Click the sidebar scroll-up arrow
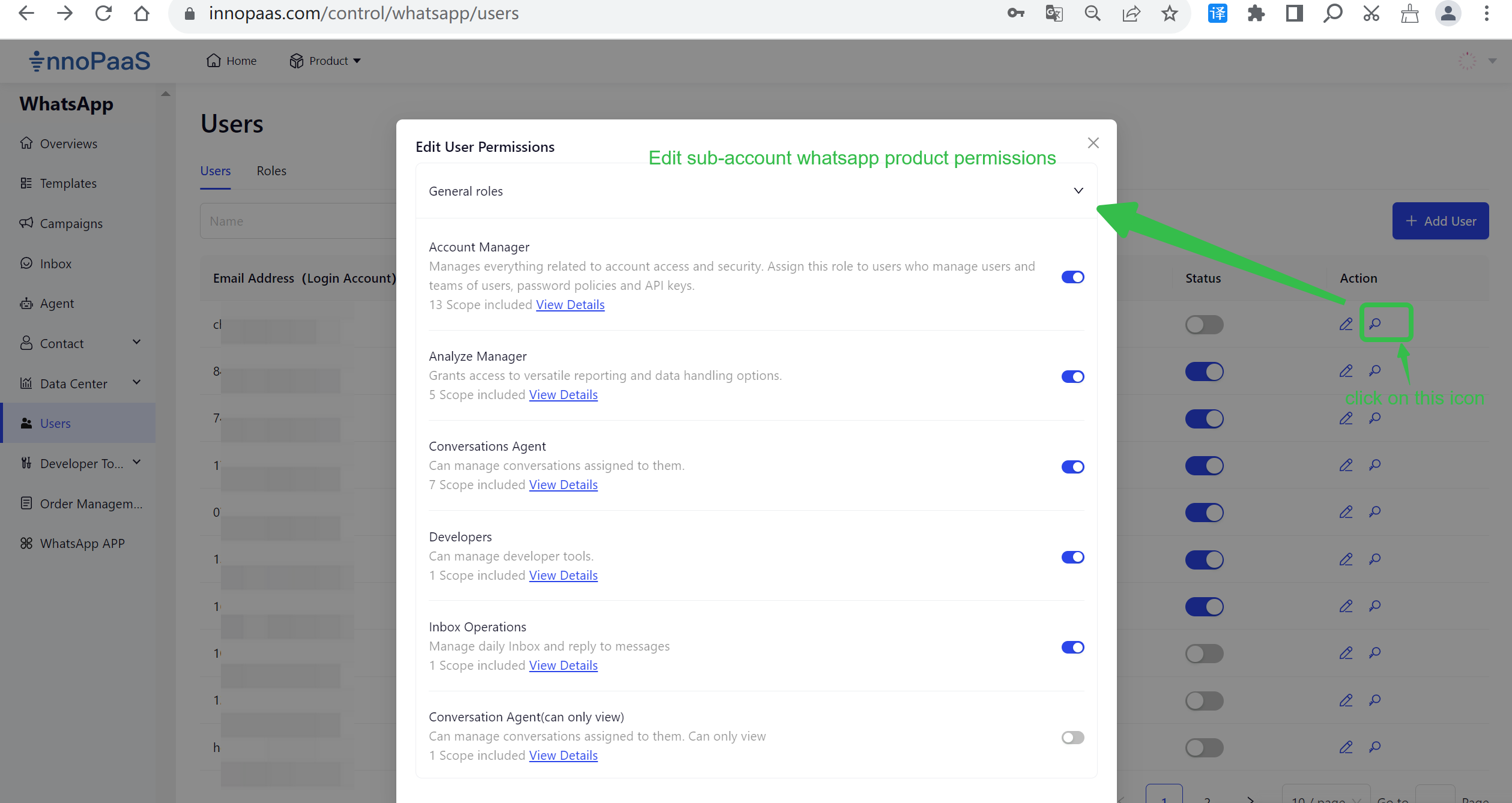The height and width of the screenshot is (803, 1512). pos(166,94)
